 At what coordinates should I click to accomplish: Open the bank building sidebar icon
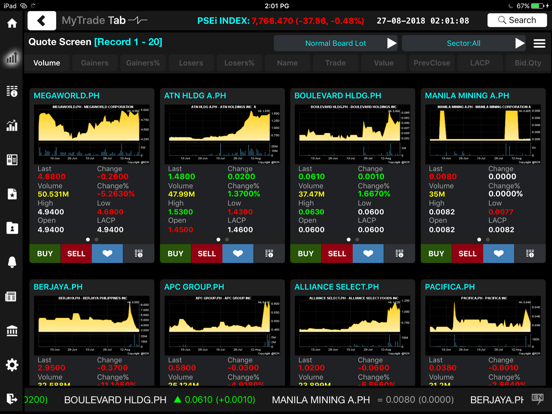click(x=12, y=331)
